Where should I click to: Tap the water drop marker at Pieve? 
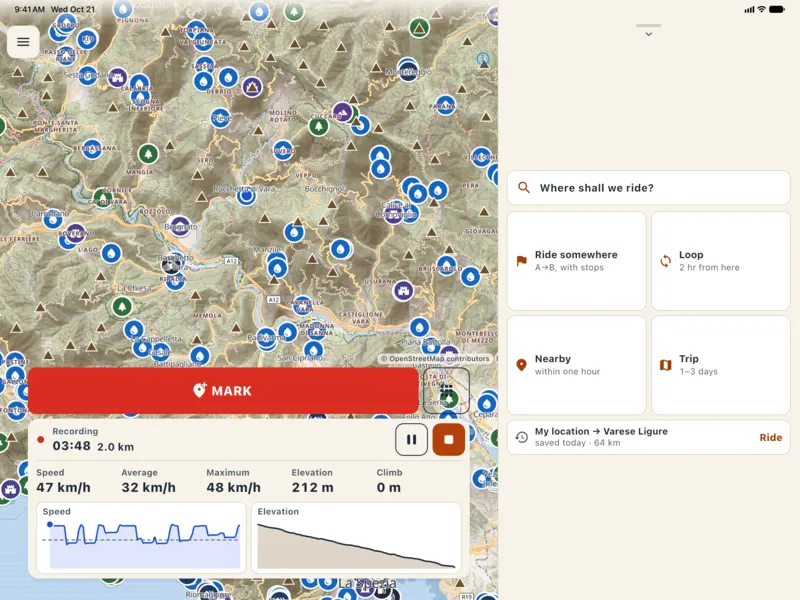[x=221, y=118]
